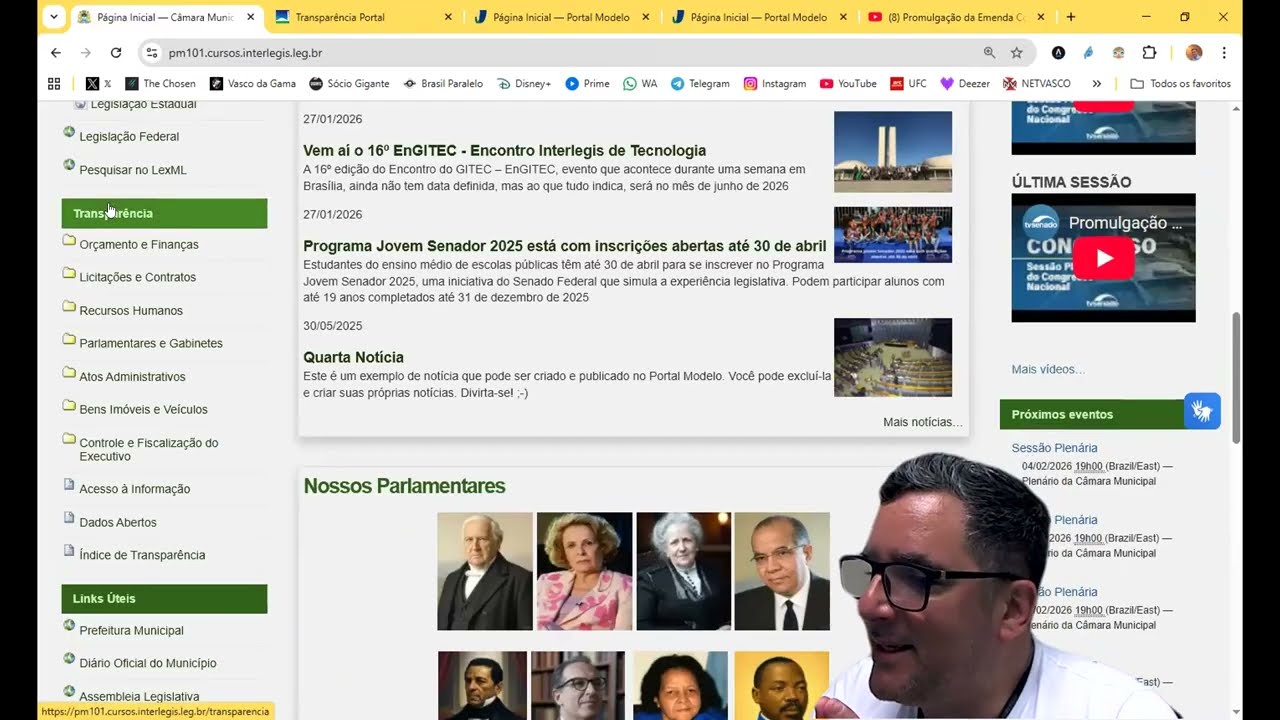Image resolution: width=1280 pixels, height=720 pixels.
Task: Click Mais vídeos link
Action: (1048, 370)
